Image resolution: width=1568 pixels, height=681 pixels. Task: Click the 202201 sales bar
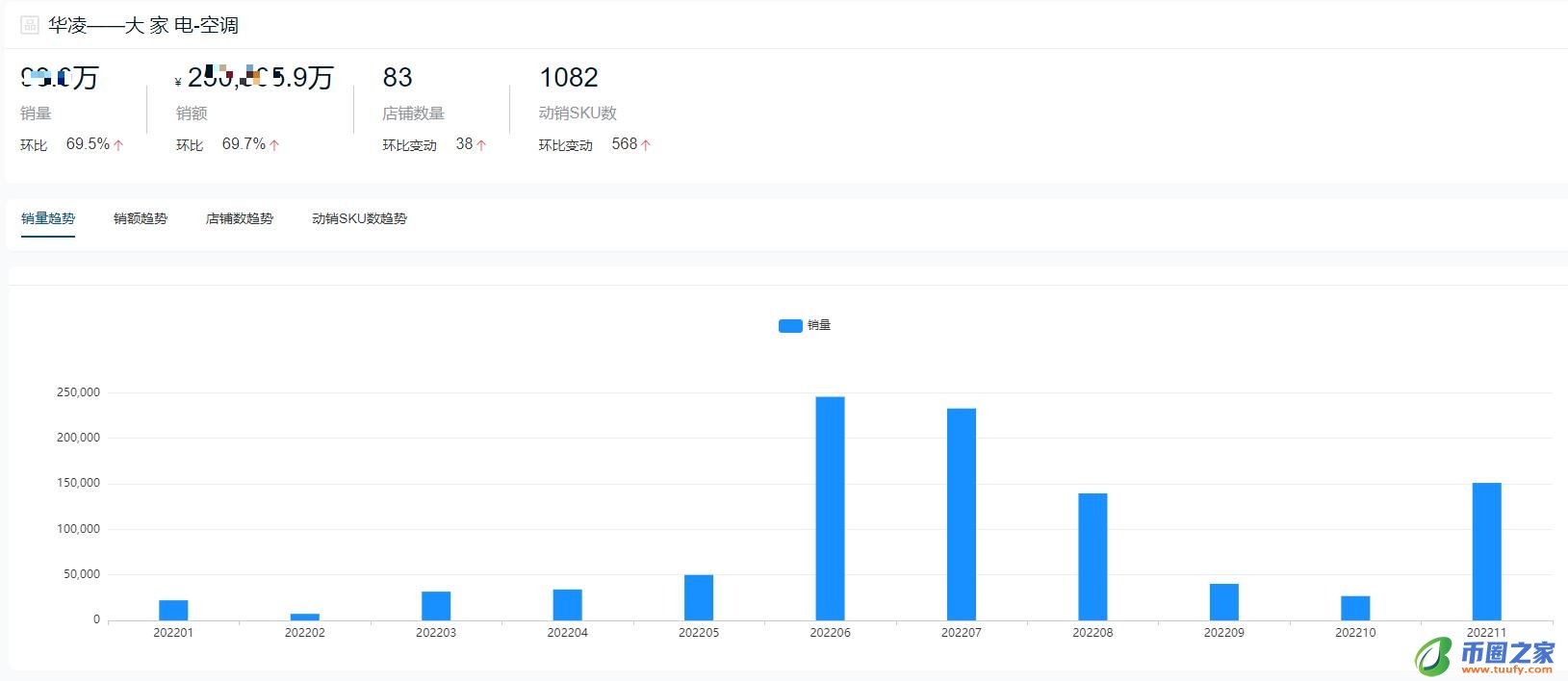173,610
